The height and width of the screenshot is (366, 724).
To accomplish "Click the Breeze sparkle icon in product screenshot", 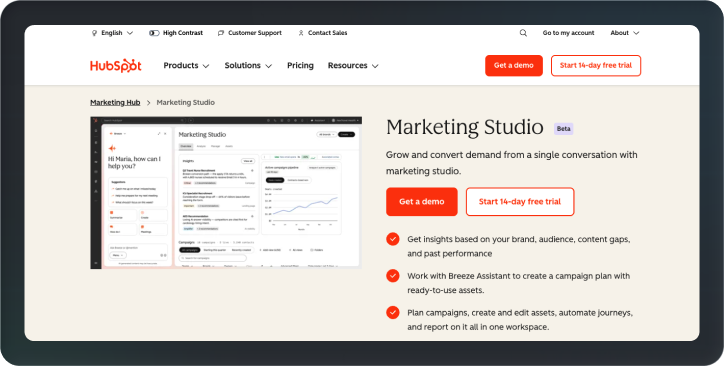I will click(x=112, y=148).
